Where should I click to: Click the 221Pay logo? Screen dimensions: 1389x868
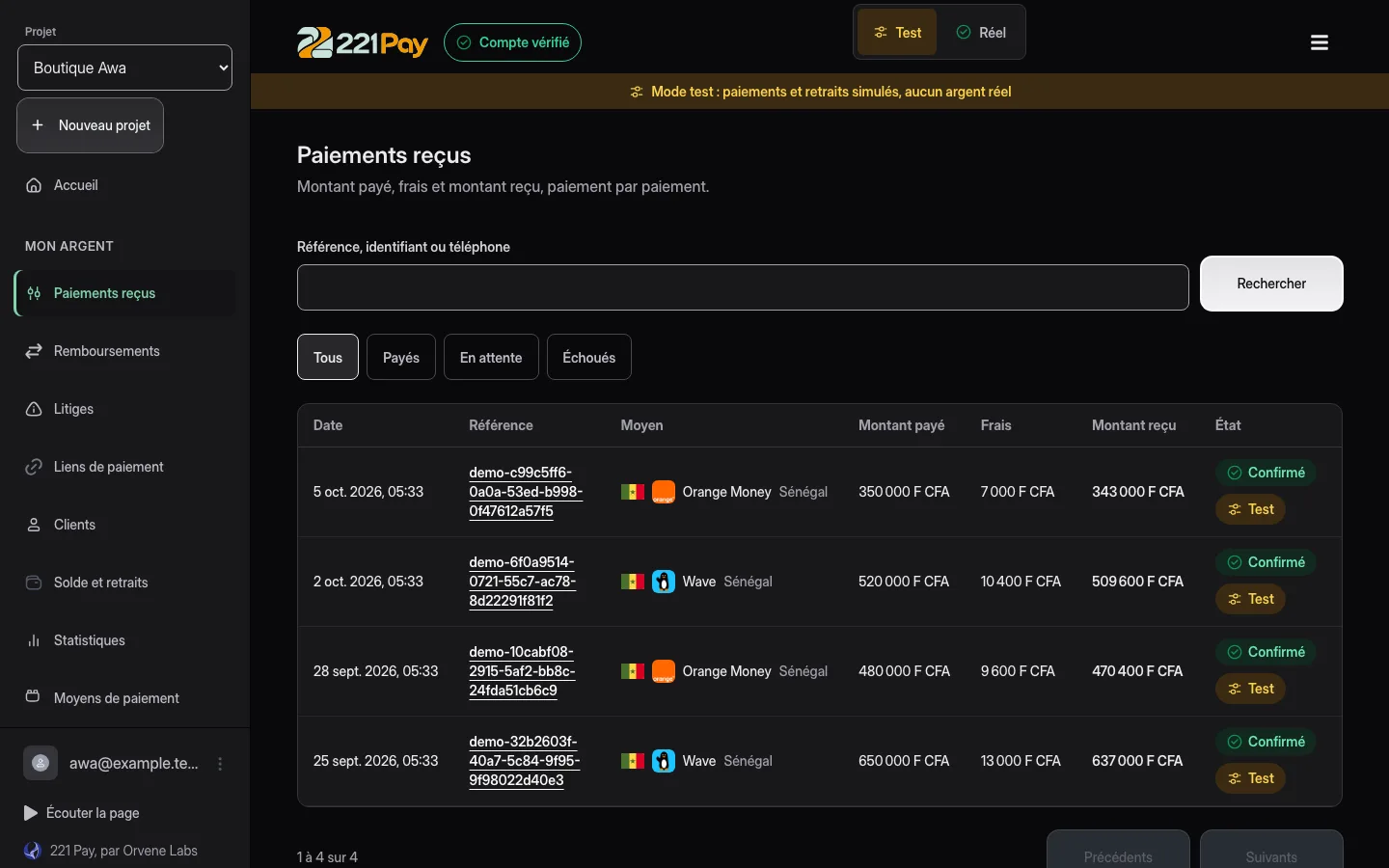click(x=363, y=42)
